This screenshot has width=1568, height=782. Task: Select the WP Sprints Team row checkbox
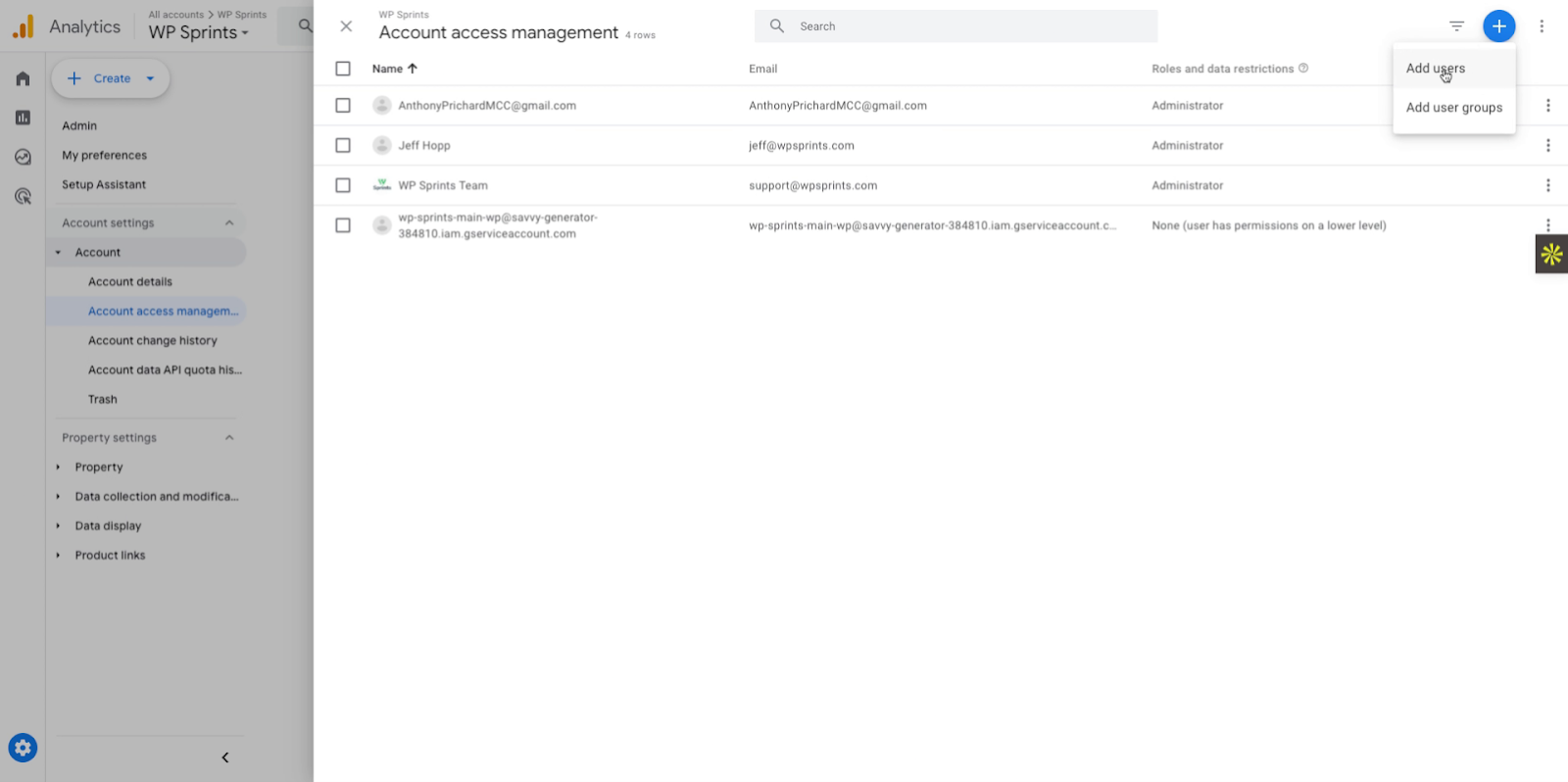[x=343, y=185]
